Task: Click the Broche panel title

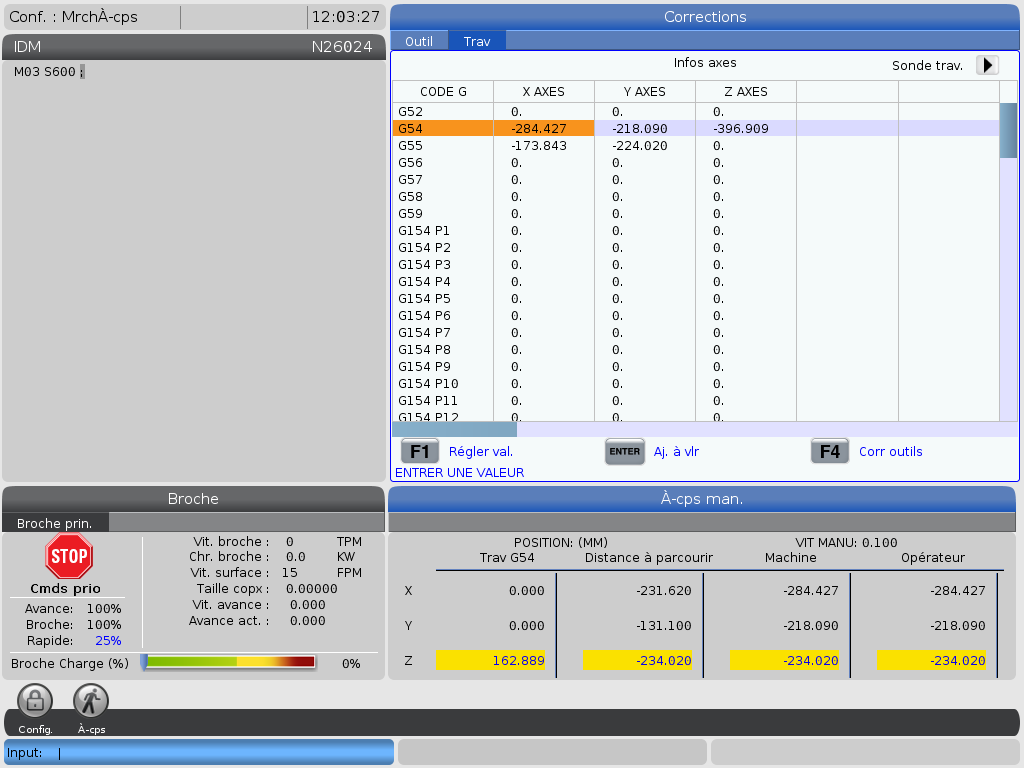Action: click(193, 499)
